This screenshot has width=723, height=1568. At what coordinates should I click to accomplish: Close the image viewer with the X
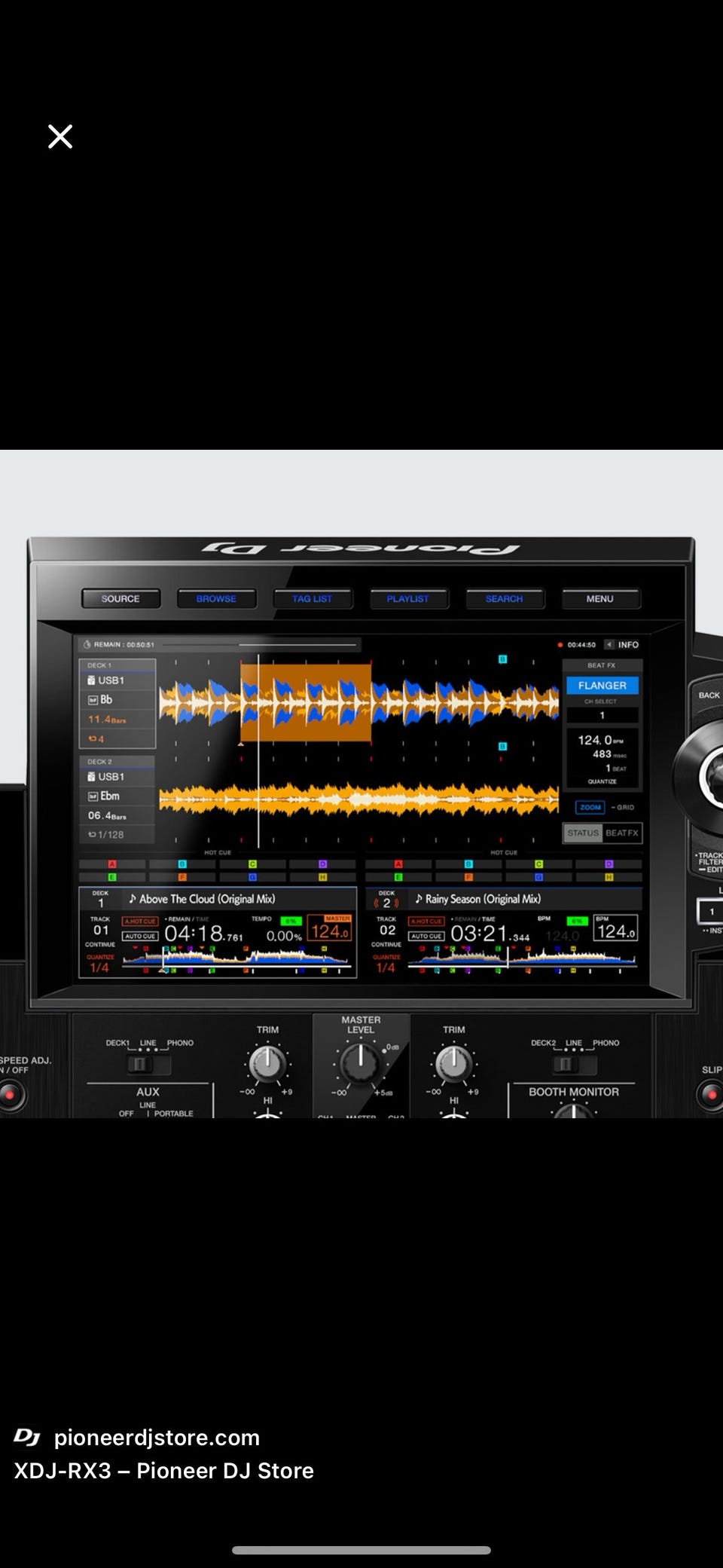pos(60,136)
